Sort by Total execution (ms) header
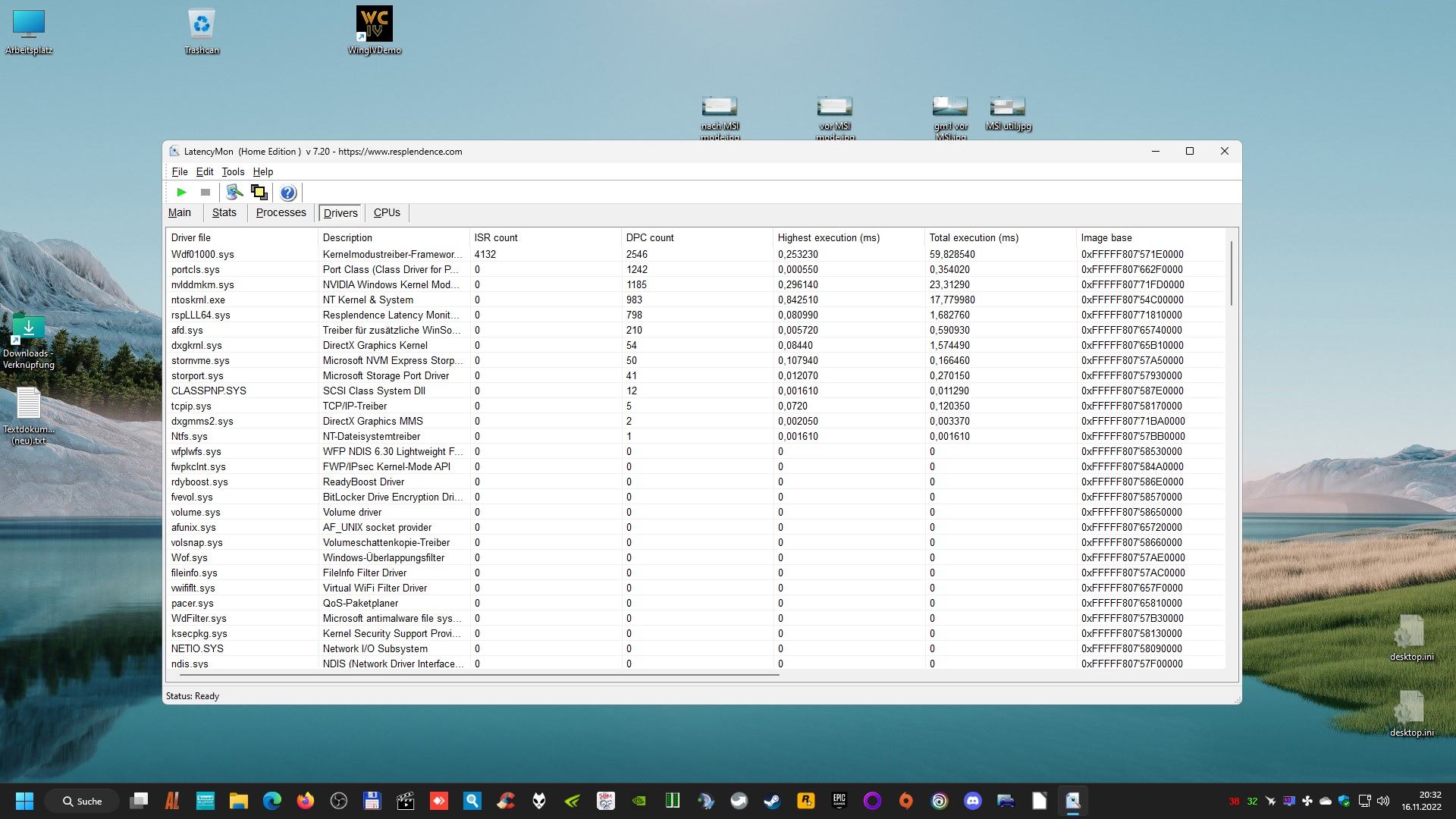This screenshot has height=819, width=1456. [1000, 238]
